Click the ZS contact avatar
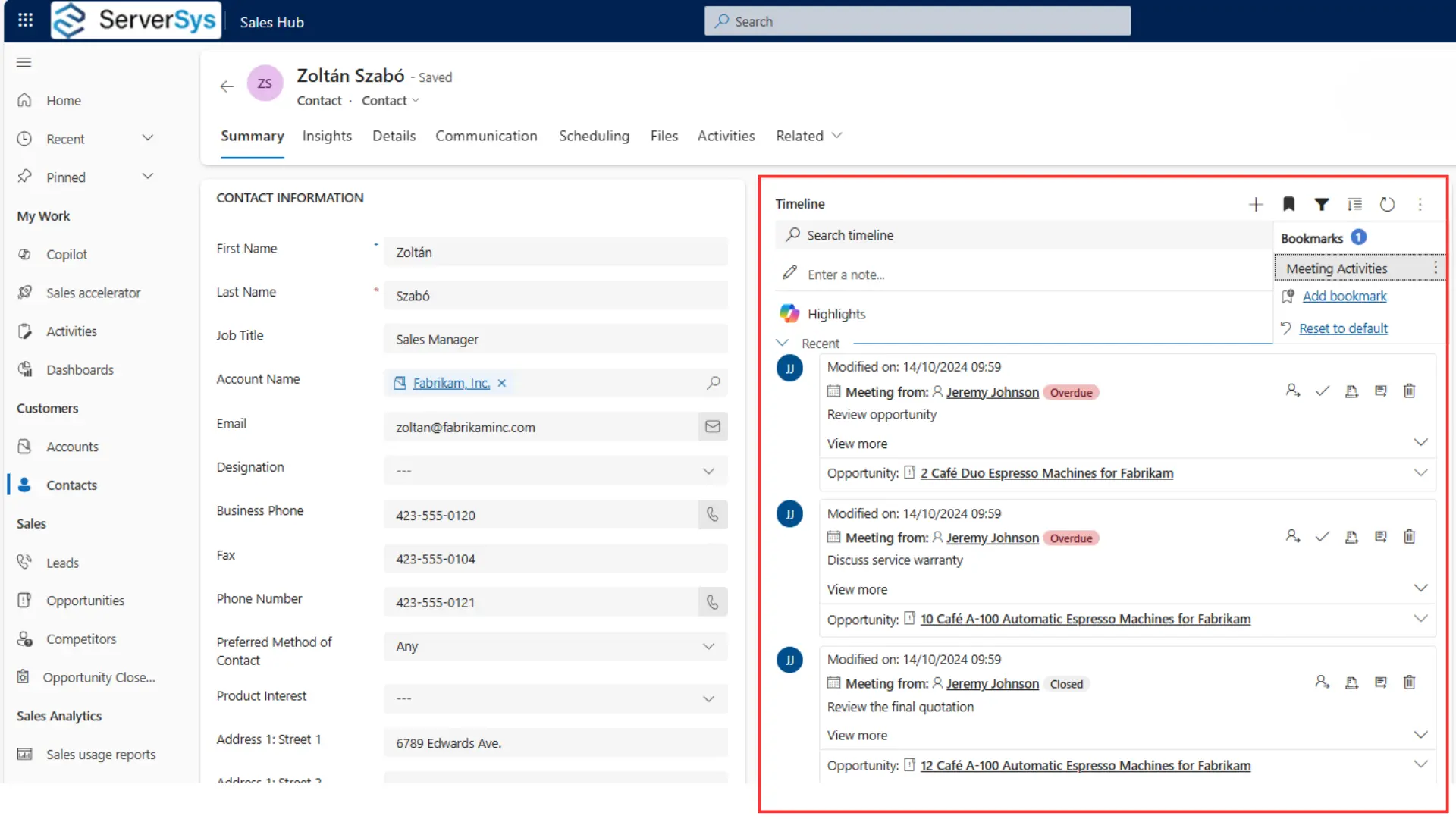This screenshot has height=819, width=1456. pos(265,83)
